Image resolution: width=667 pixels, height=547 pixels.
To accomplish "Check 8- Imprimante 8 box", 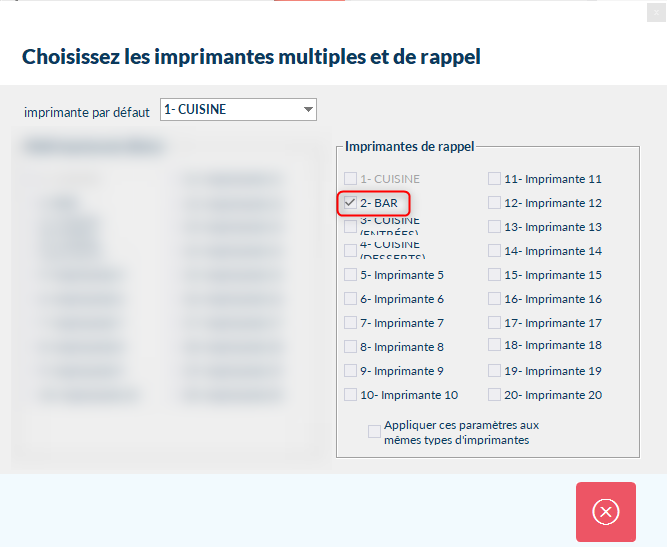I will point(350,347).
